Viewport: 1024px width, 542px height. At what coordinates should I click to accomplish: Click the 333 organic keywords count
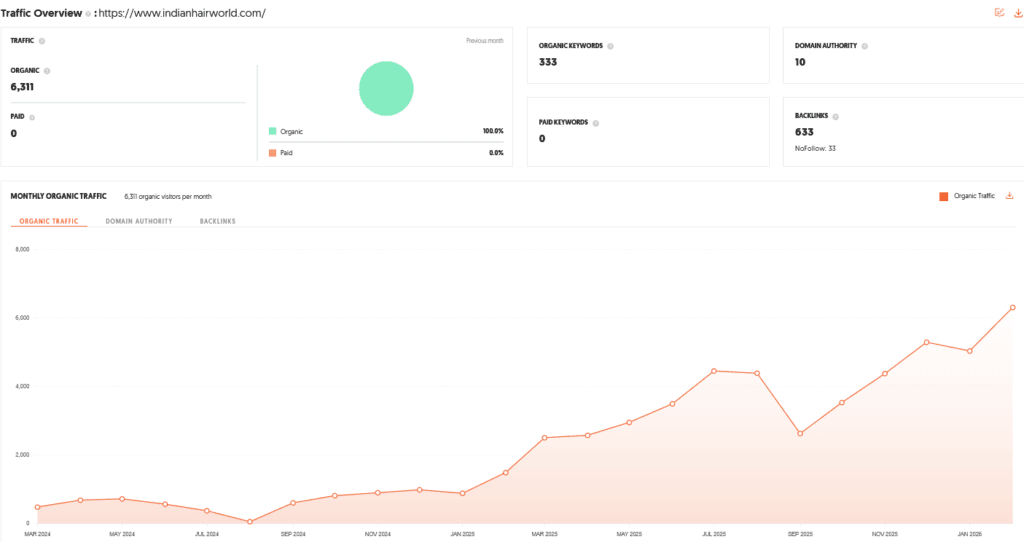pyautogui.click(x=547, y=62)
